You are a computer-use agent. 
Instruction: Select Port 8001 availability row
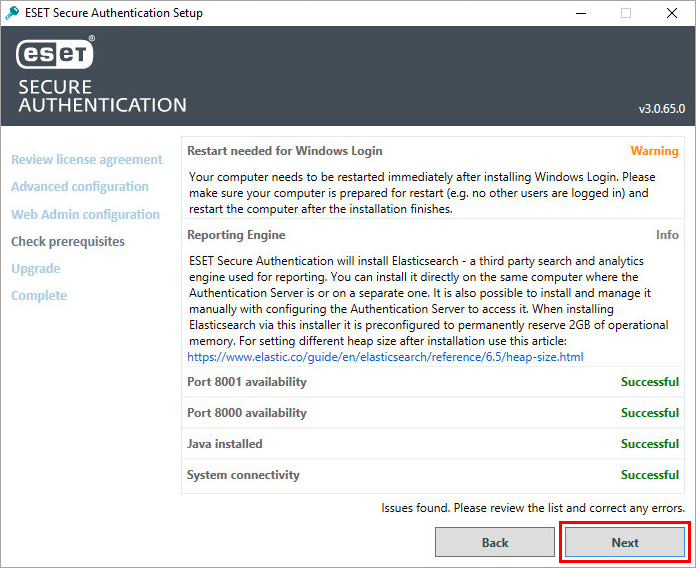pos(433,382)
